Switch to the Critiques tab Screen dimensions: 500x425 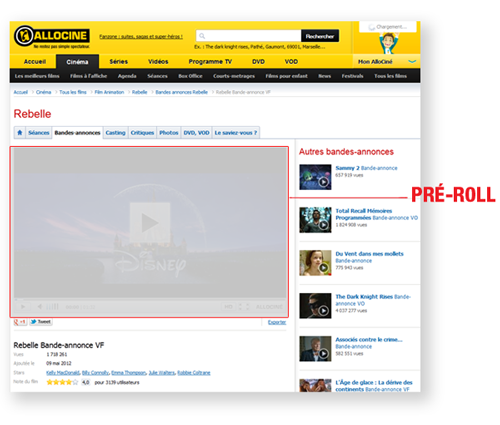[142, 133]
